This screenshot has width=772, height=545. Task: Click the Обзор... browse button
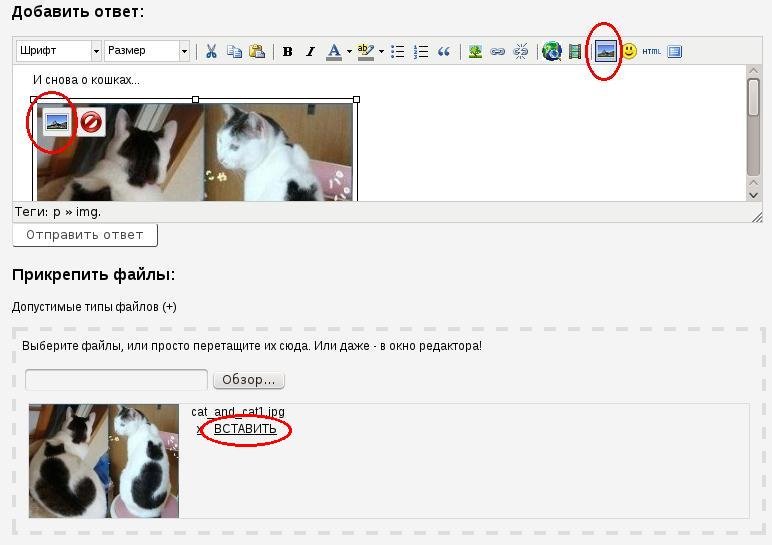(x=248, y=380)
